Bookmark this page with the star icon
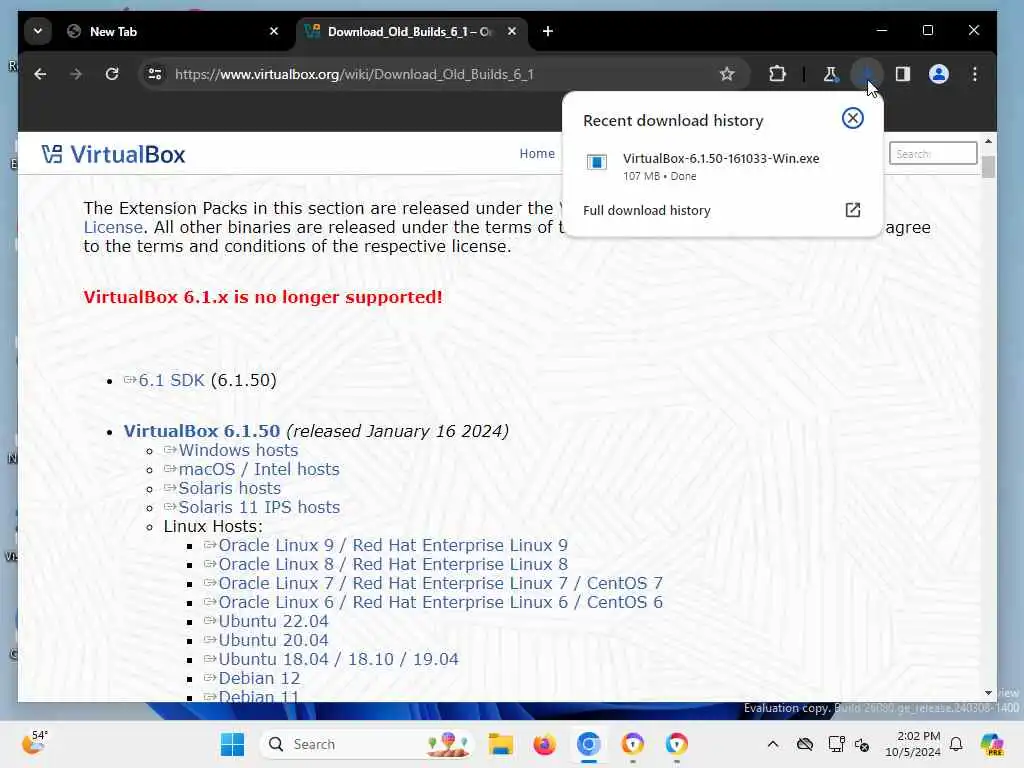This screenshot has height=768, width=1024. point(727,74)
